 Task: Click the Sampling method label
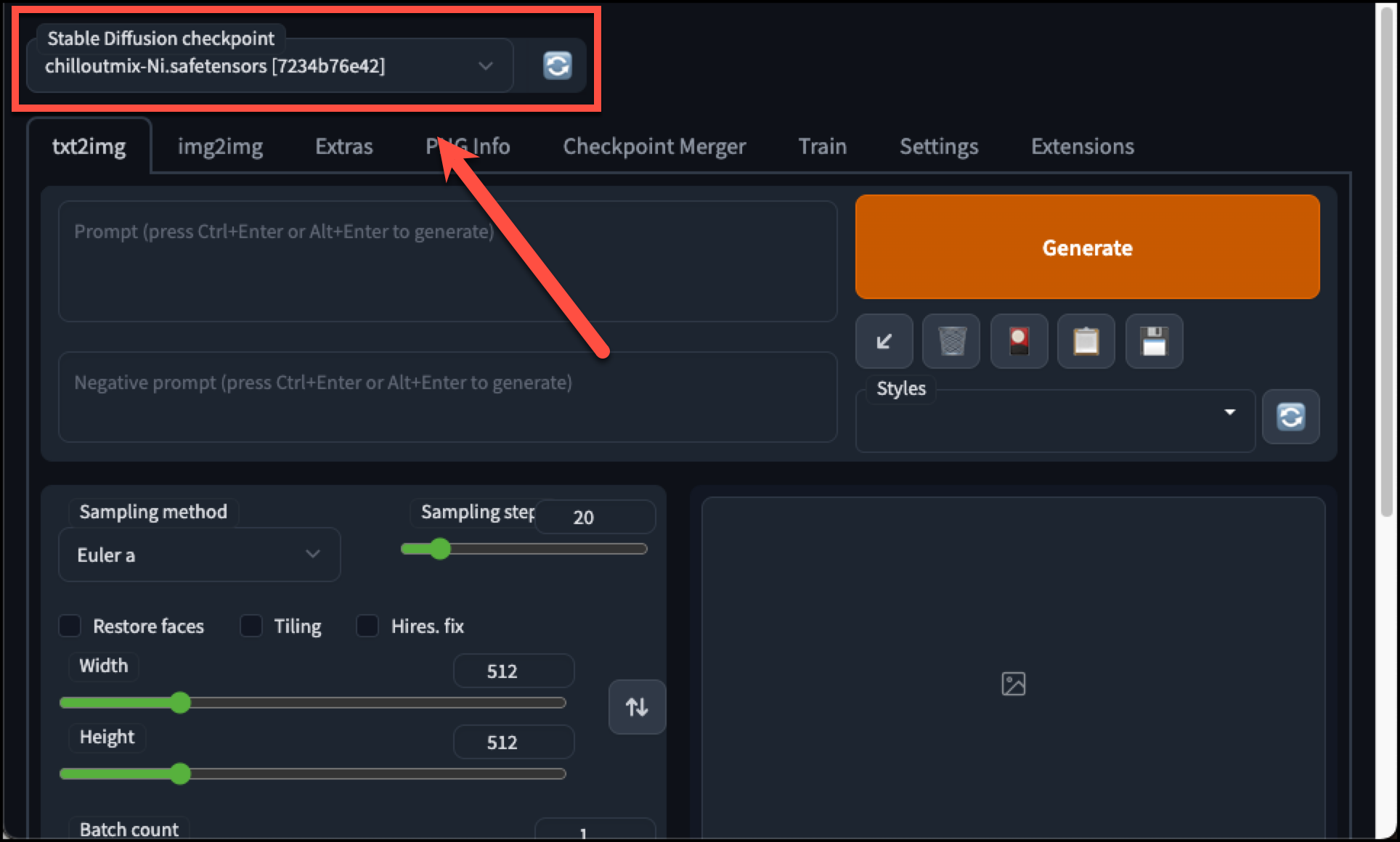pos(153,512)
